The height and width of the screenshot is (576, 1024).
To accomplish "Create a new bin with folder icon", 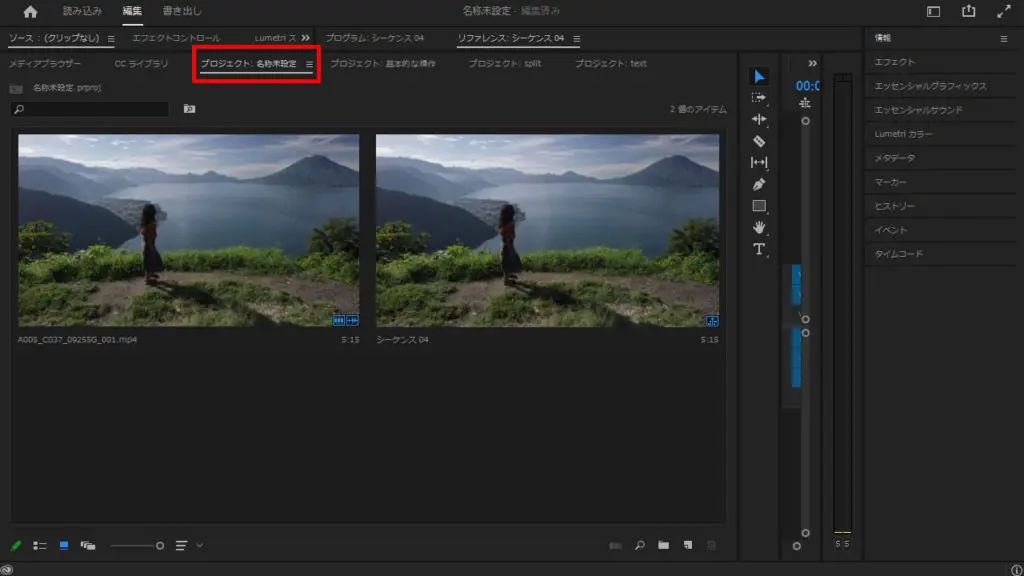I will [663, 545].
